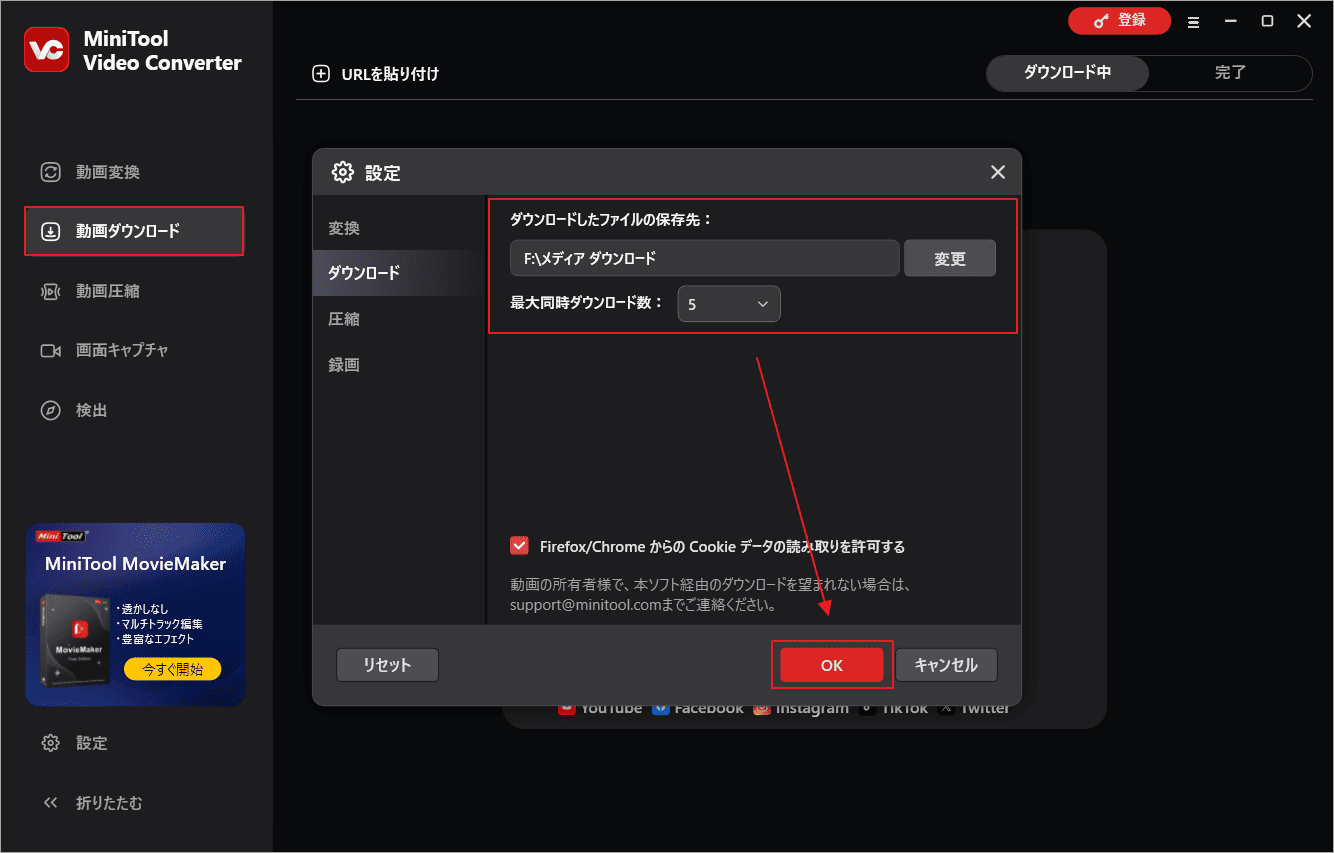Click the 動画ダウンロード download icon
Viewport: 1334px width, 853px height.
(x=50, y=232)
